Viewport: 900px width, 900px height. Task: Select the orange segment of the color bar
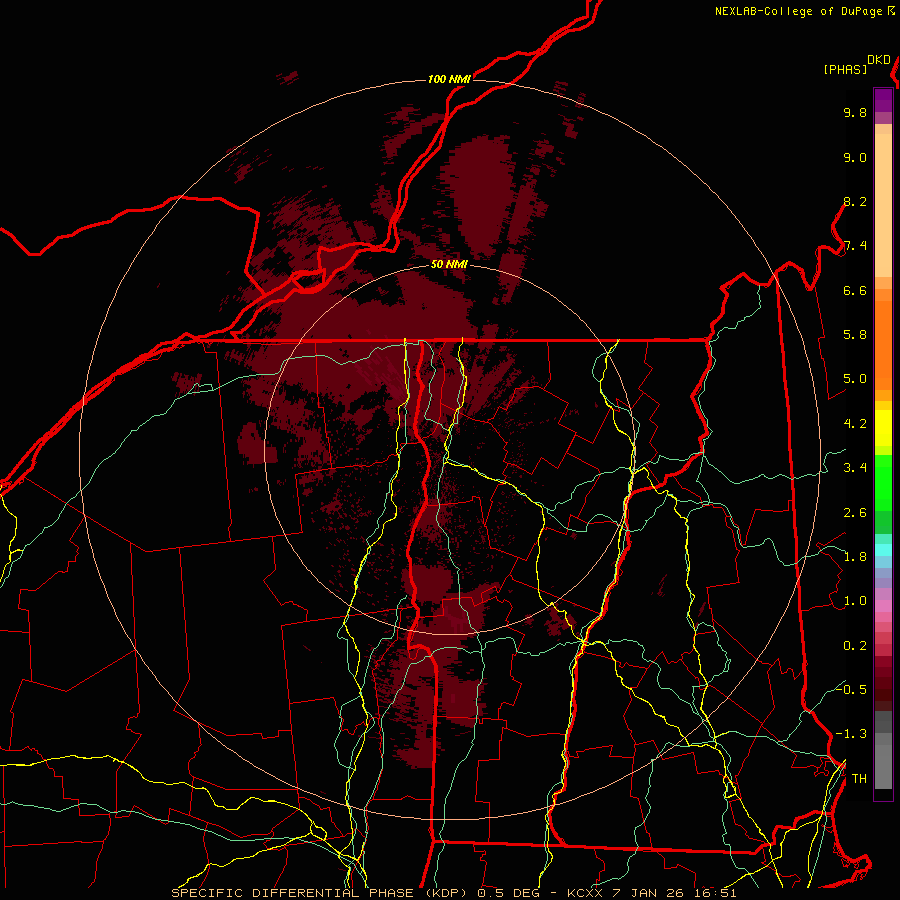[883, 344]
